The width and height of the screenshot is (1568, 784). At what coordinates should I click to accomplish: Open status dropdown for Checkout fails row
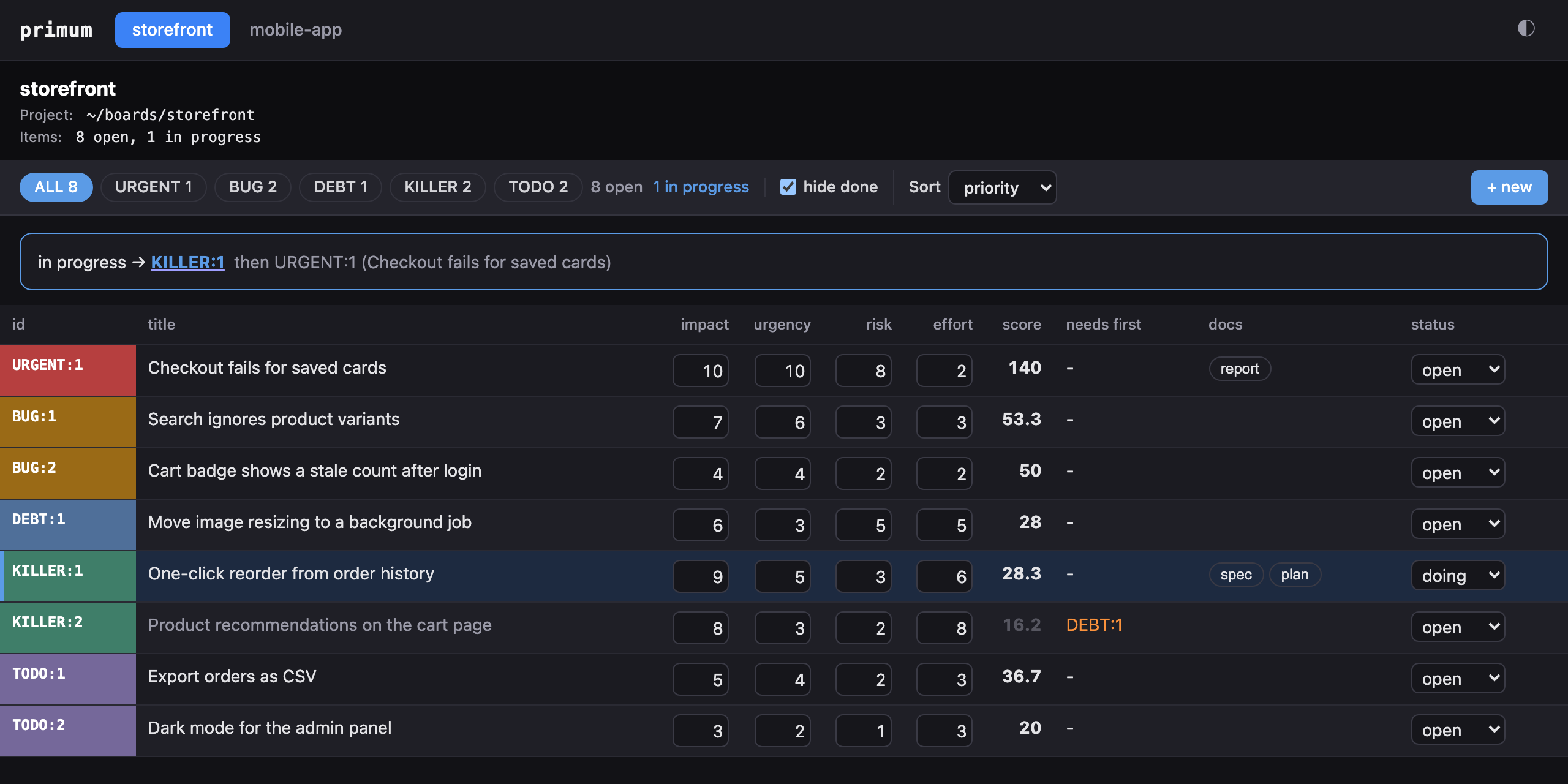pyautogui.click(x=1458, y=369)
